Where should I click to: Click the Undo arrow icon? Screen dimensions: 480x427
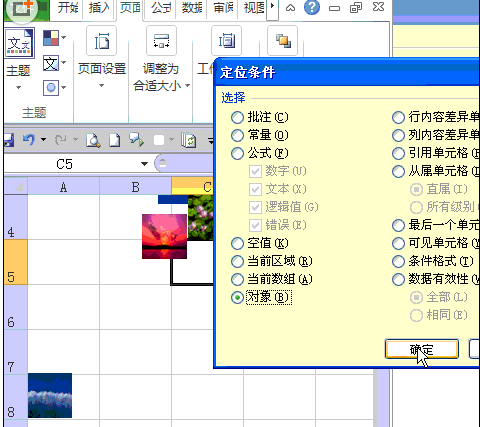(x=29, y=139)
